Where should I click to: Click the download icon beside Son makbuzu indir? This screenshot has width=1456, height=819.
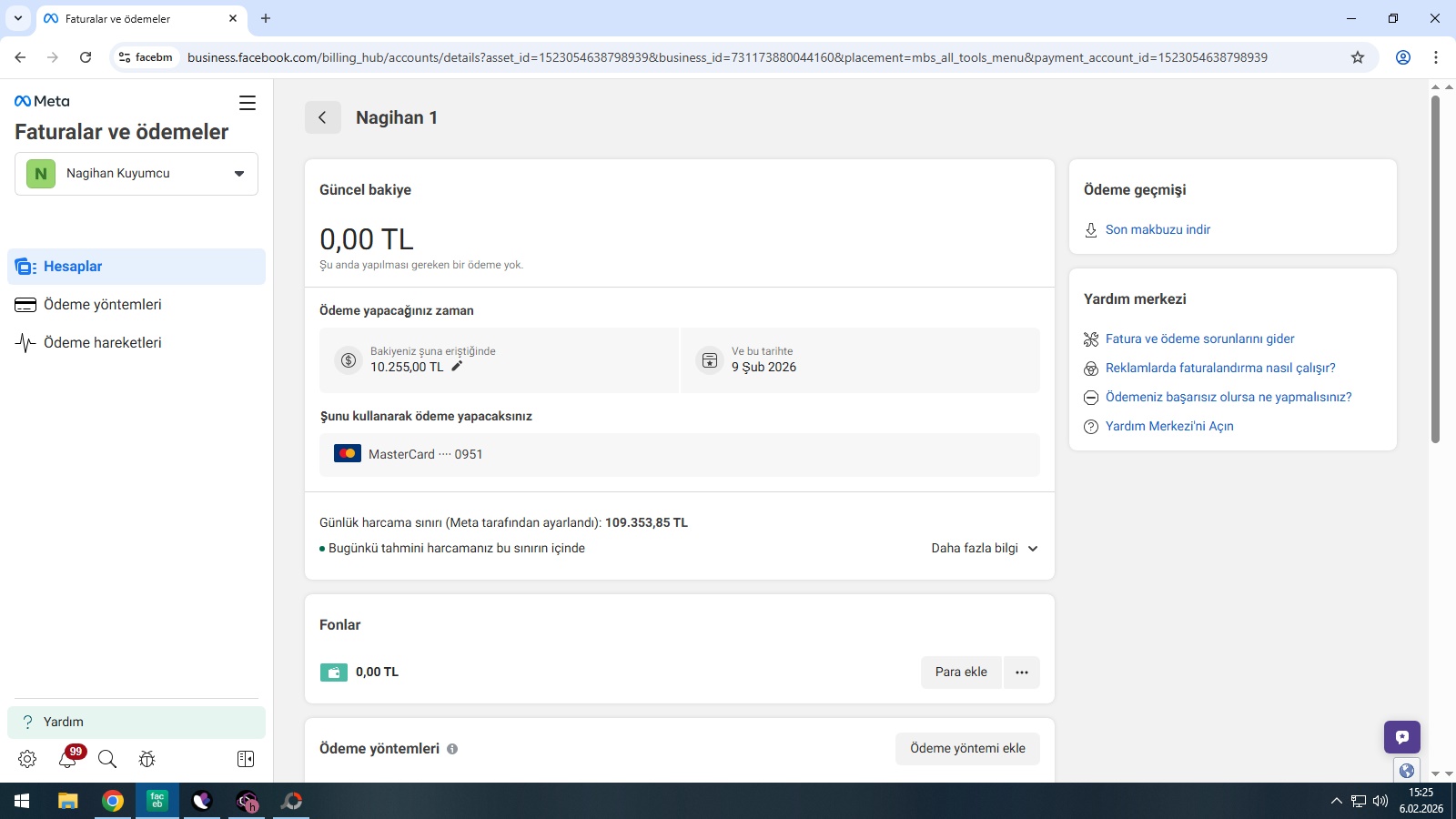(x=1091, y=230)
